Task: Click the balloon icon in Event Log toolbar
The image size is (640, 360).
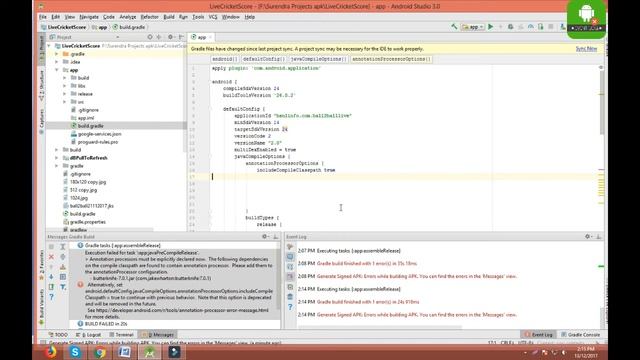Action: [290, 257]
